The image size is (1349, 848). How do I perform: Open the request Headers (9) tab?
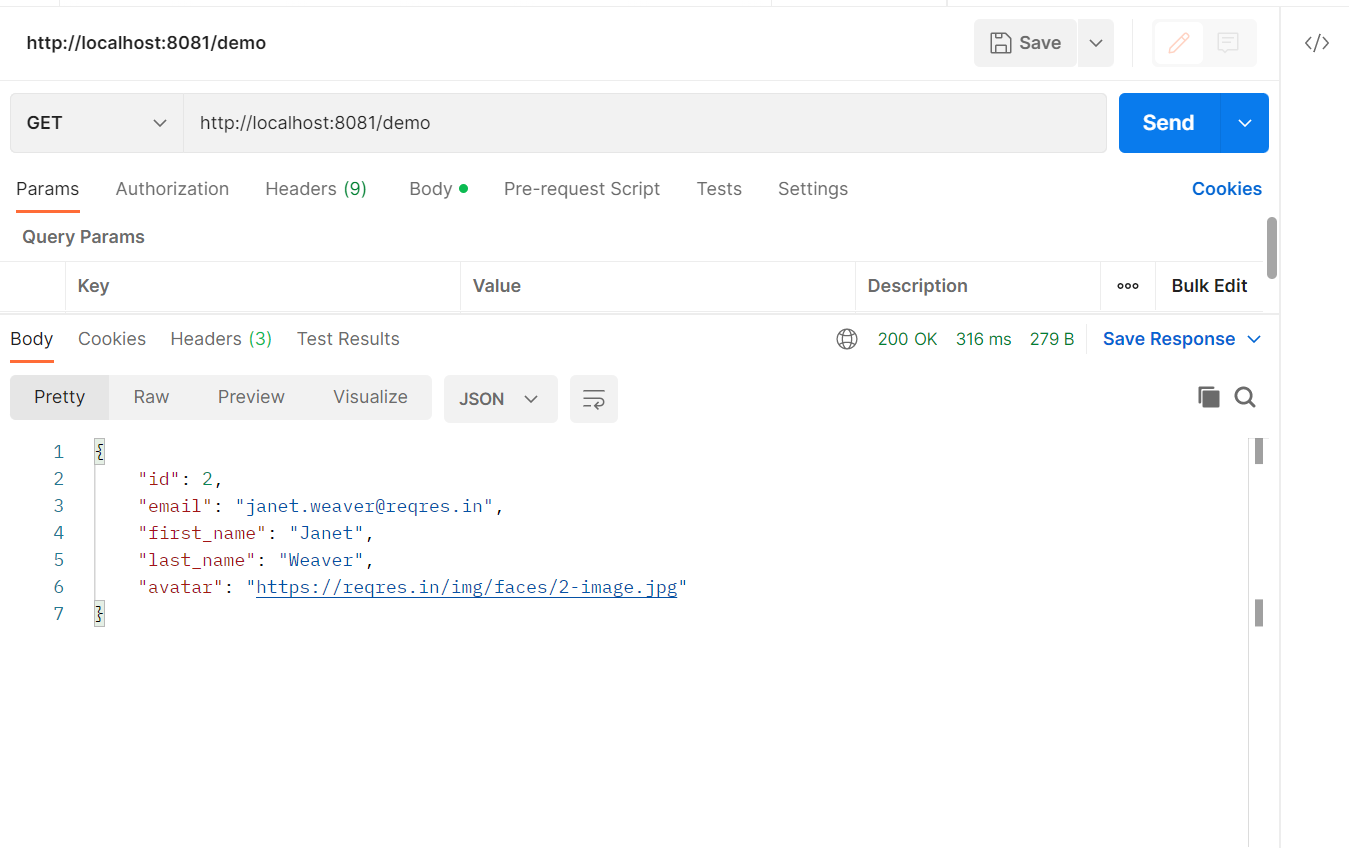coord(316,189)
